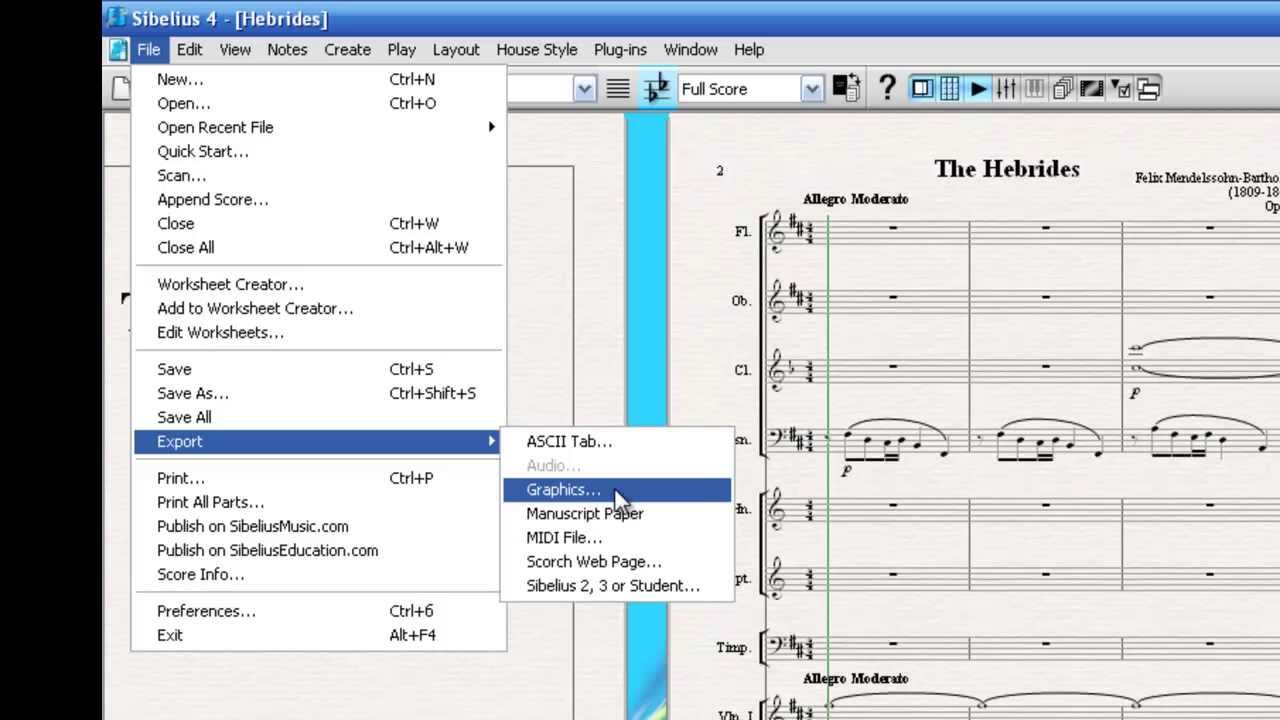Image resolution: width=1280 pixels, height=720 pixels.
Task: Toggle the Keypad window button
Action: (x=950, y=89)
